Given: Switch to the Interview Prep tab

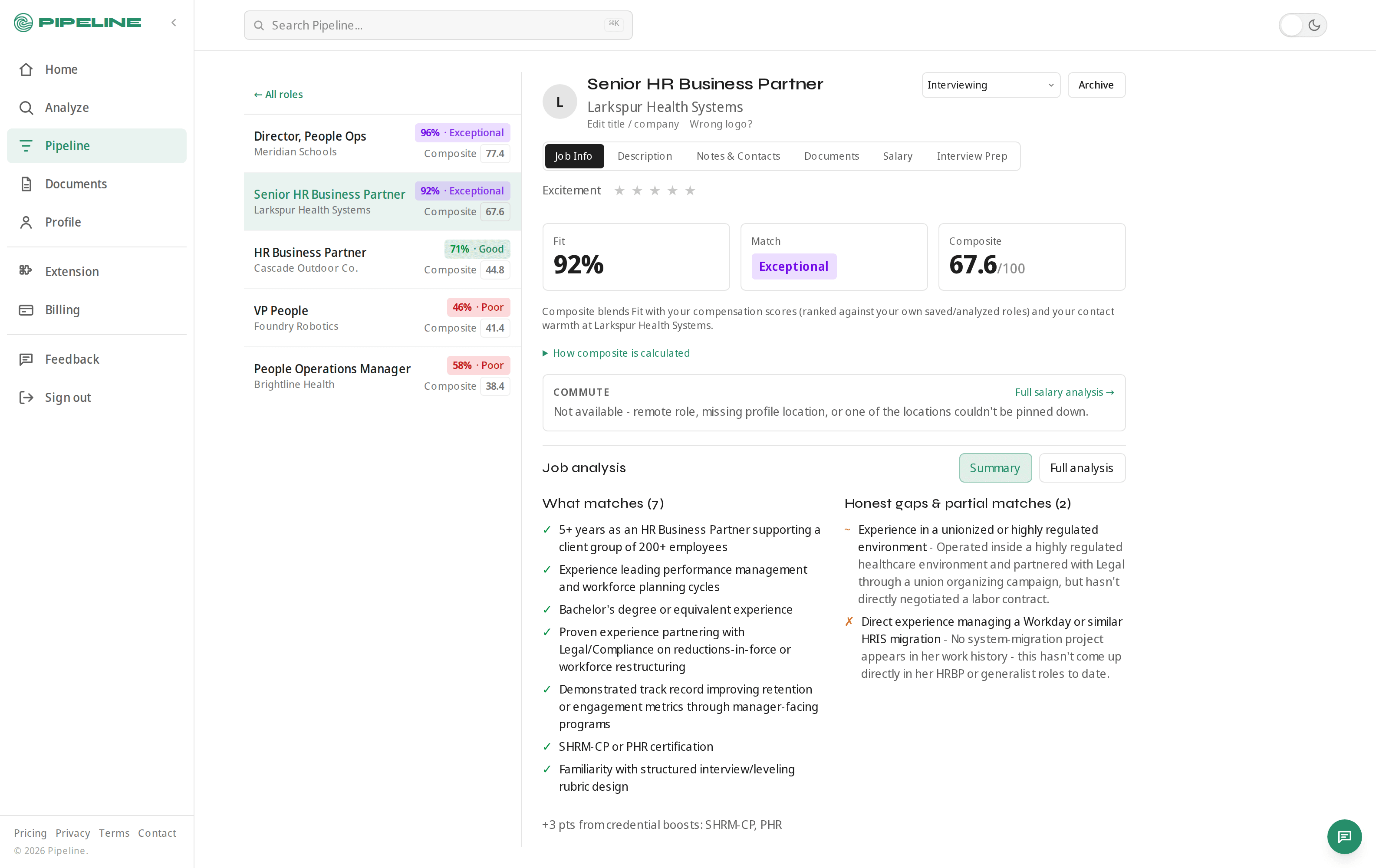Looking at the screenshot, I should click(x=972, y=156).
